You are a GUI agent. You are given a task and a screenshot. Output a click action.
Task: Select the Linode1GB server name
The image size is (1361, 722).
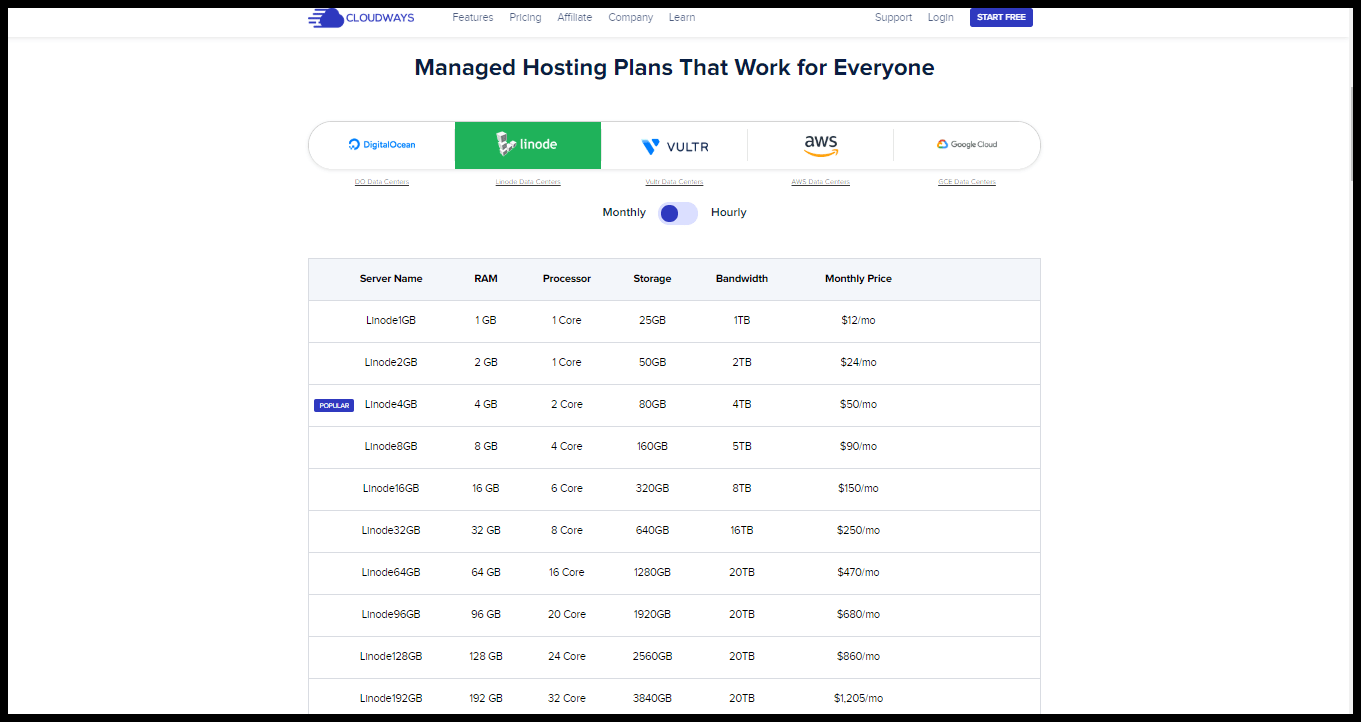click(x=391, y=321)
